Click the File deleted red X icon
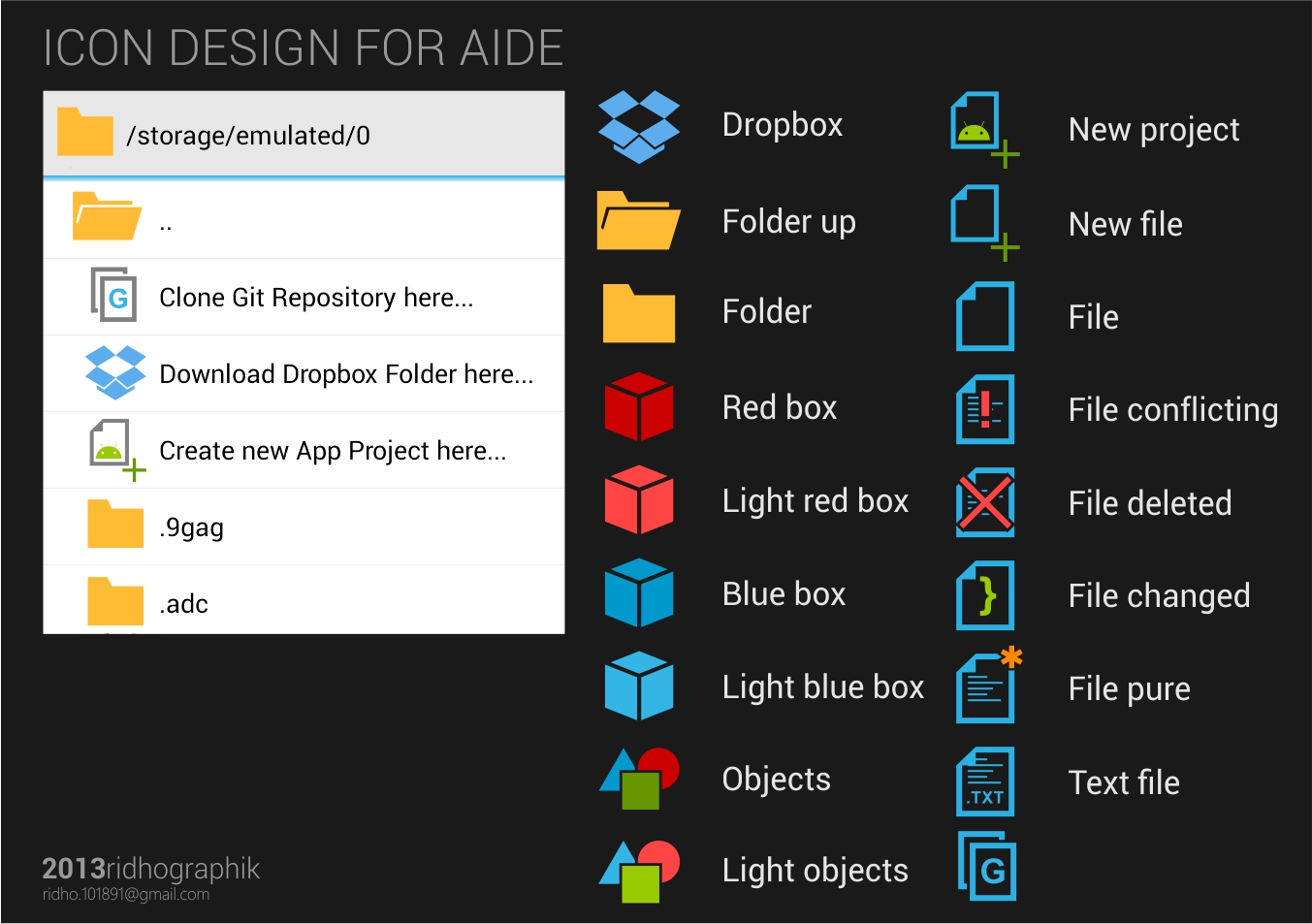 [985, 502]
